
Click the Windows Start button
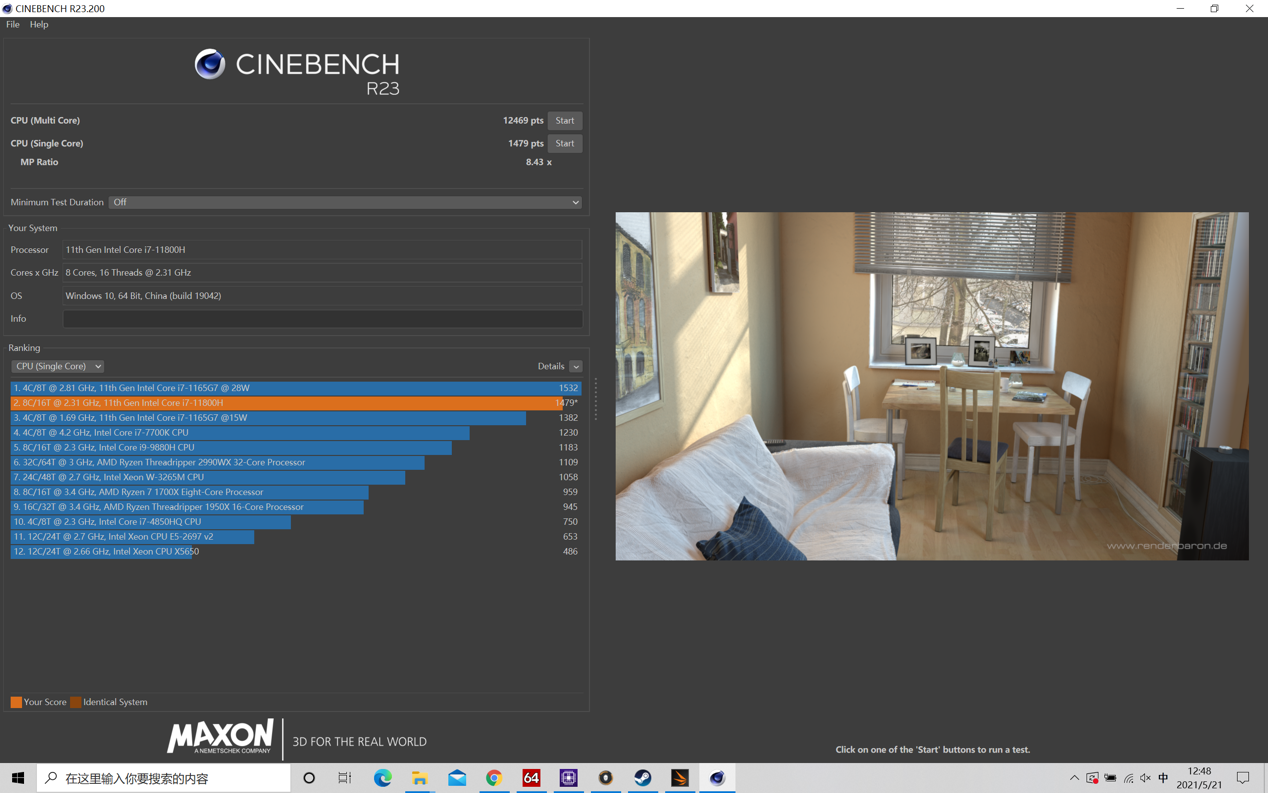click(x=18, y=778)
